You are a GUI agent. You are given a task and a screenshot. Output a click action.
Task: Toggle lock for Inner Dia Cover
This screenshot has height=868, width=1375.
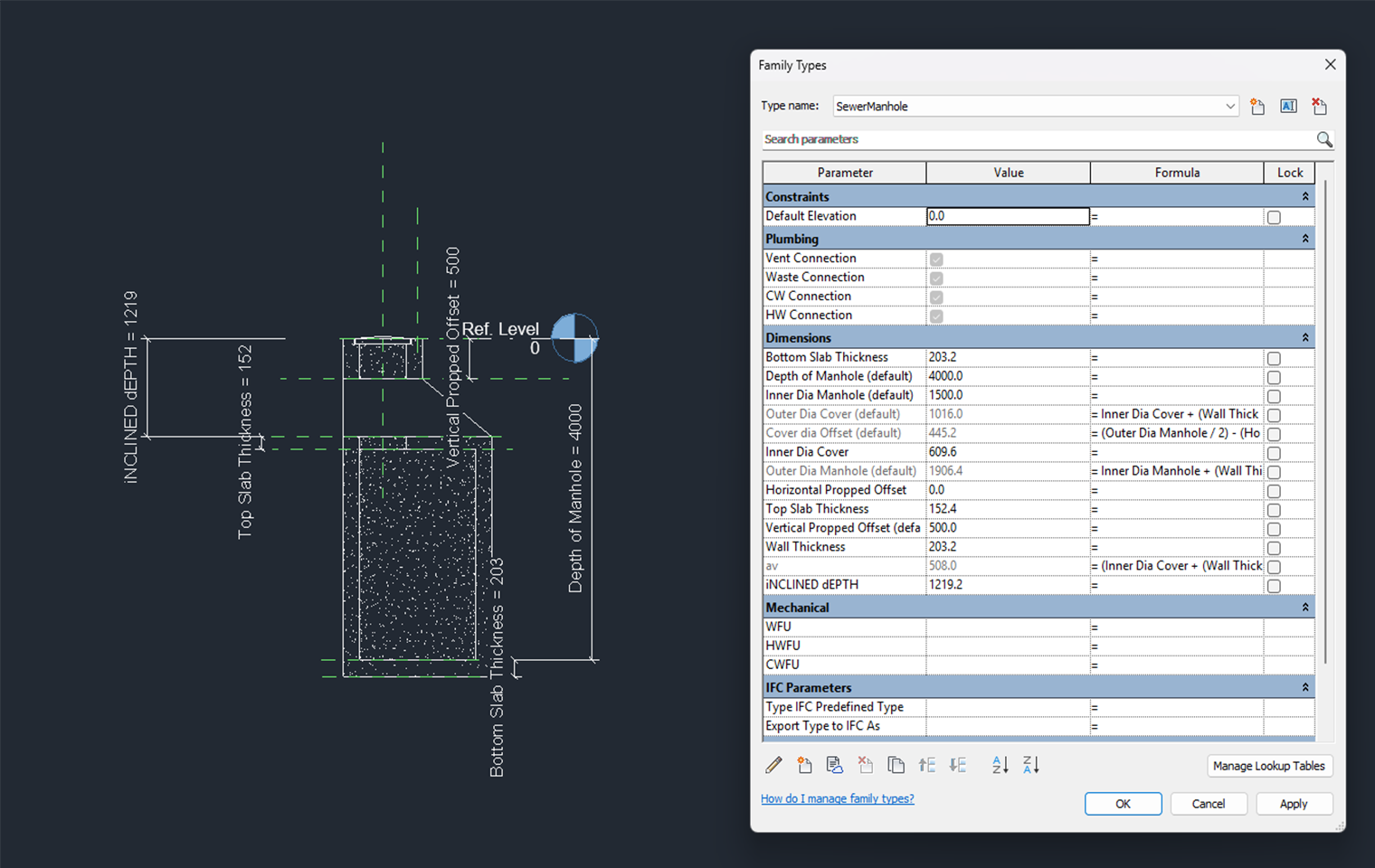pos(1274,453)
